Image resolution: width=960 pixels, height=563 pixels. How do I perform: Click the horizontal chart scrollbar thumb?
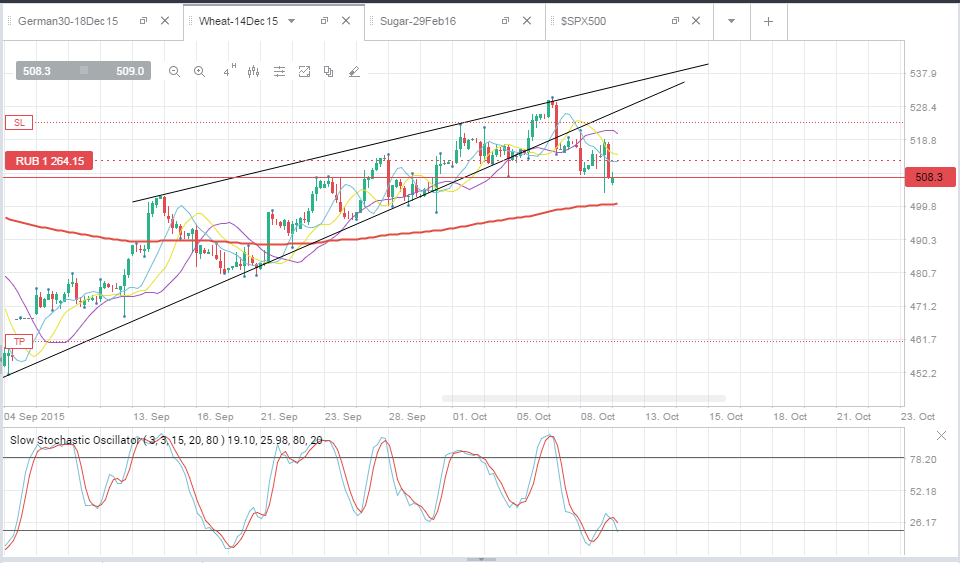pos(583,398)
